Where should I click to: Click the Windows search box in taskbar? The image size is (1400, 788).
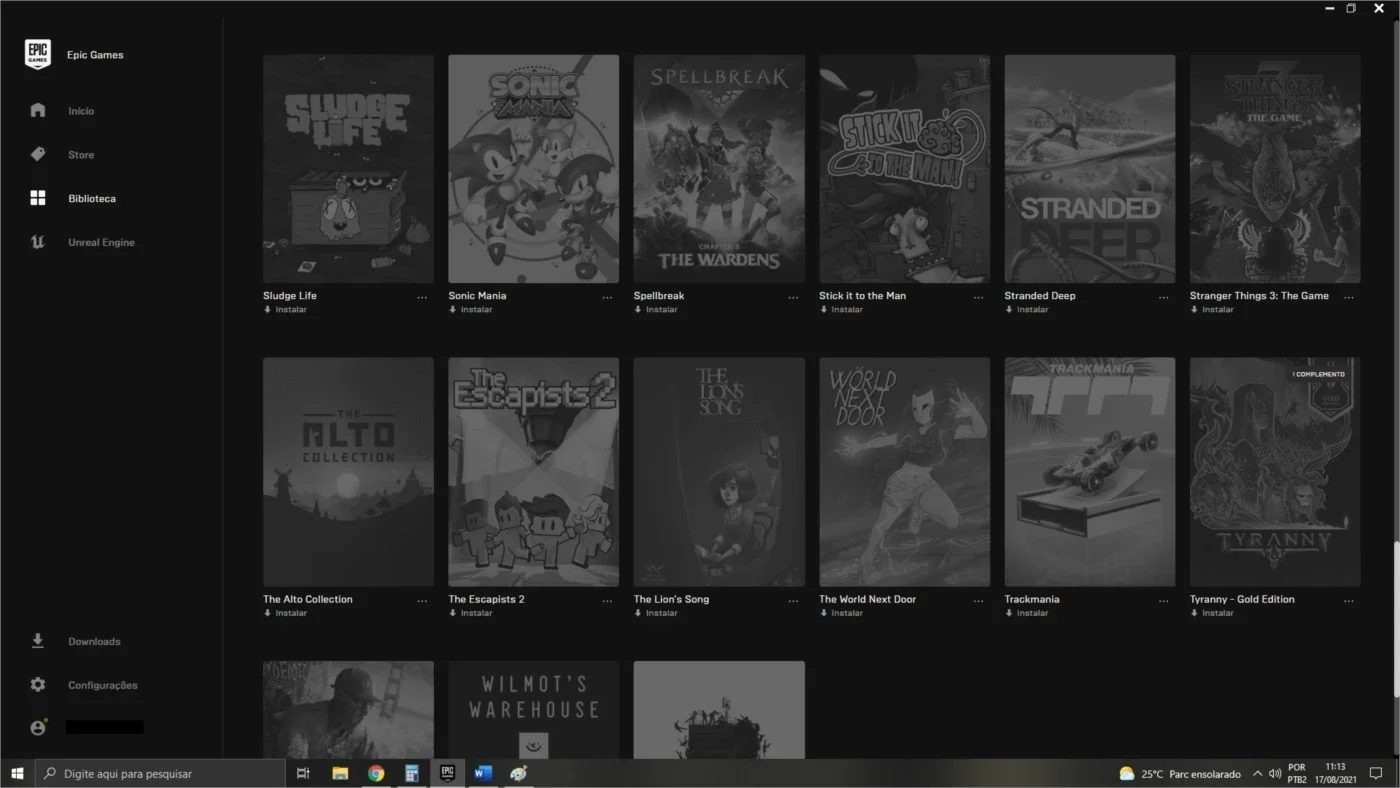[160, 773]
